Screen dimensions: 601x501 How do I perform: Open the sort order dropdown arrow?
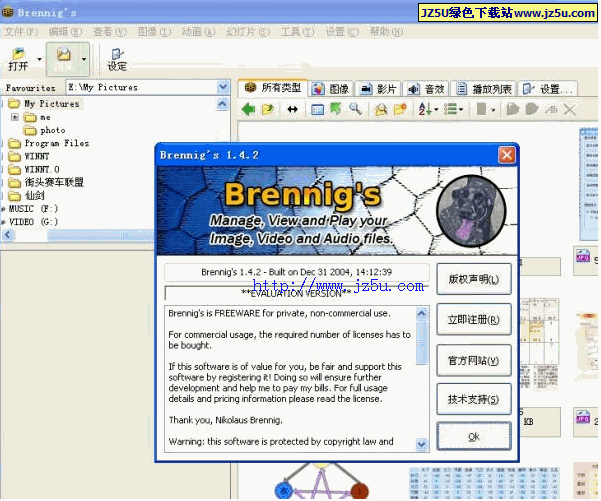point(436,110)
